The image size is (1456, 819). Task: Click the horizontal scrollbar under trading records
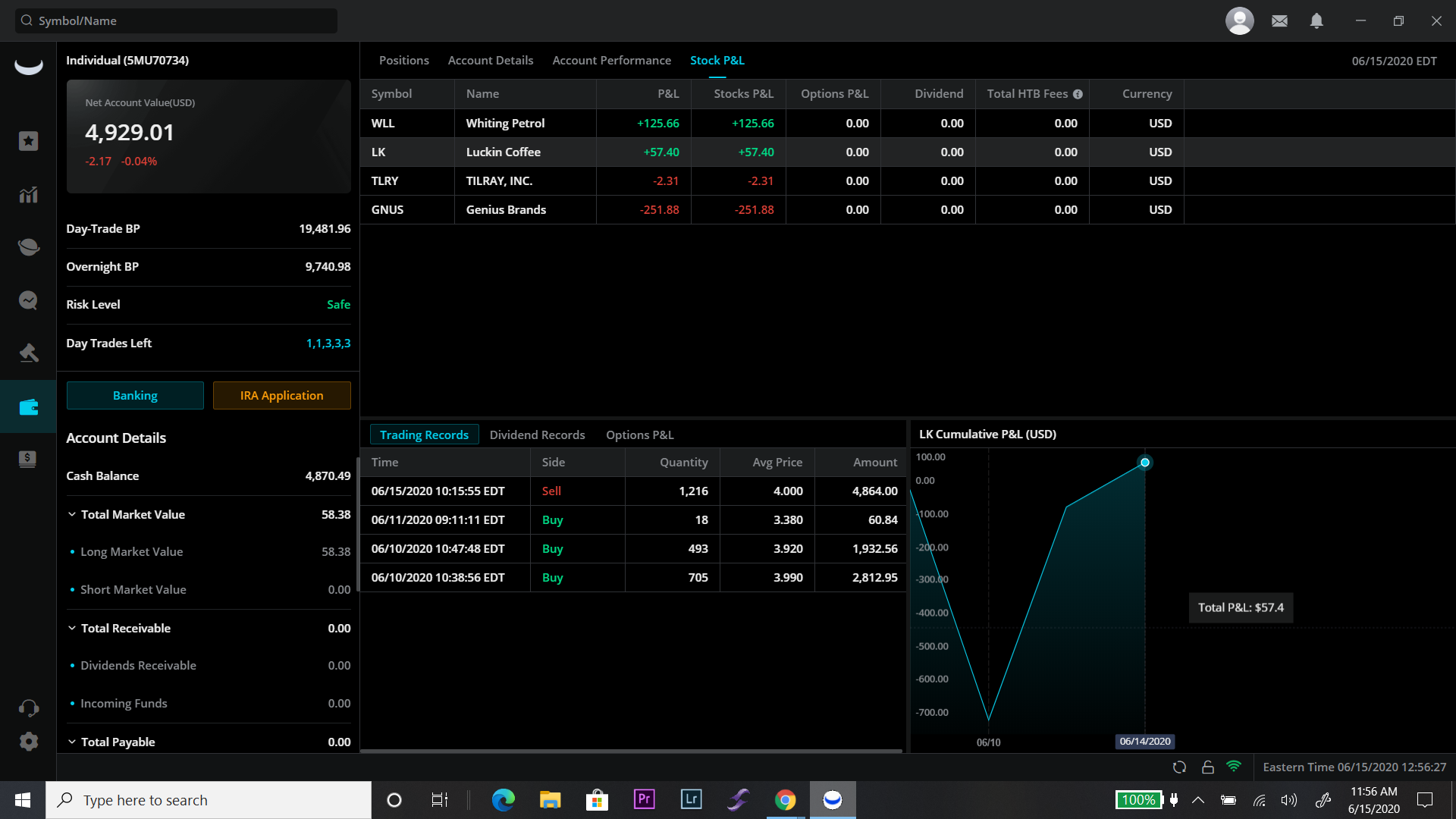tap(631, 751)
